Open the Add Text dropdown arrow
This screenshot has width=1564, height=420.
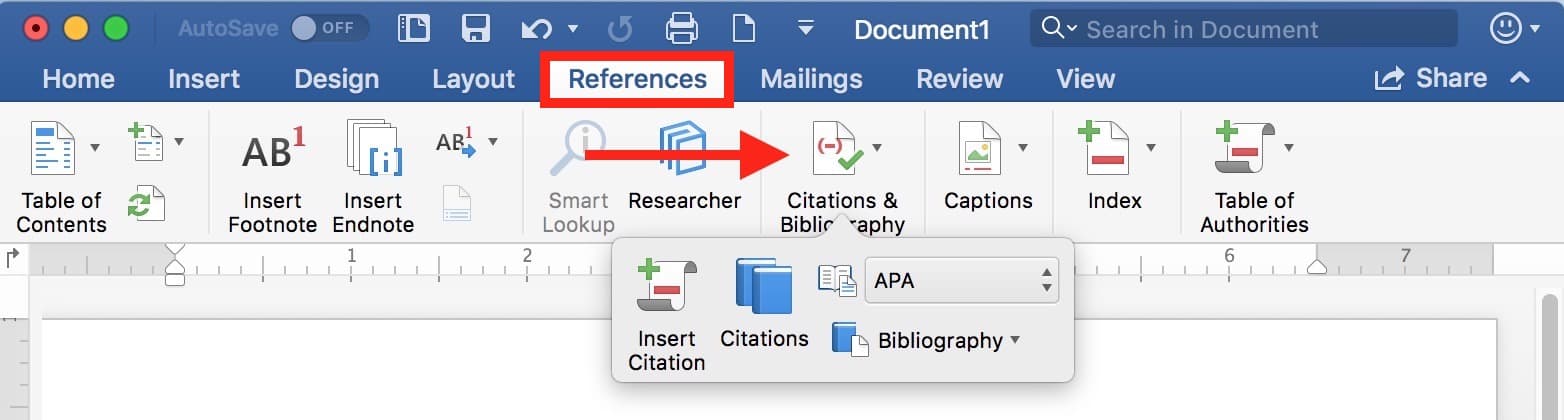tap(179, 142)
